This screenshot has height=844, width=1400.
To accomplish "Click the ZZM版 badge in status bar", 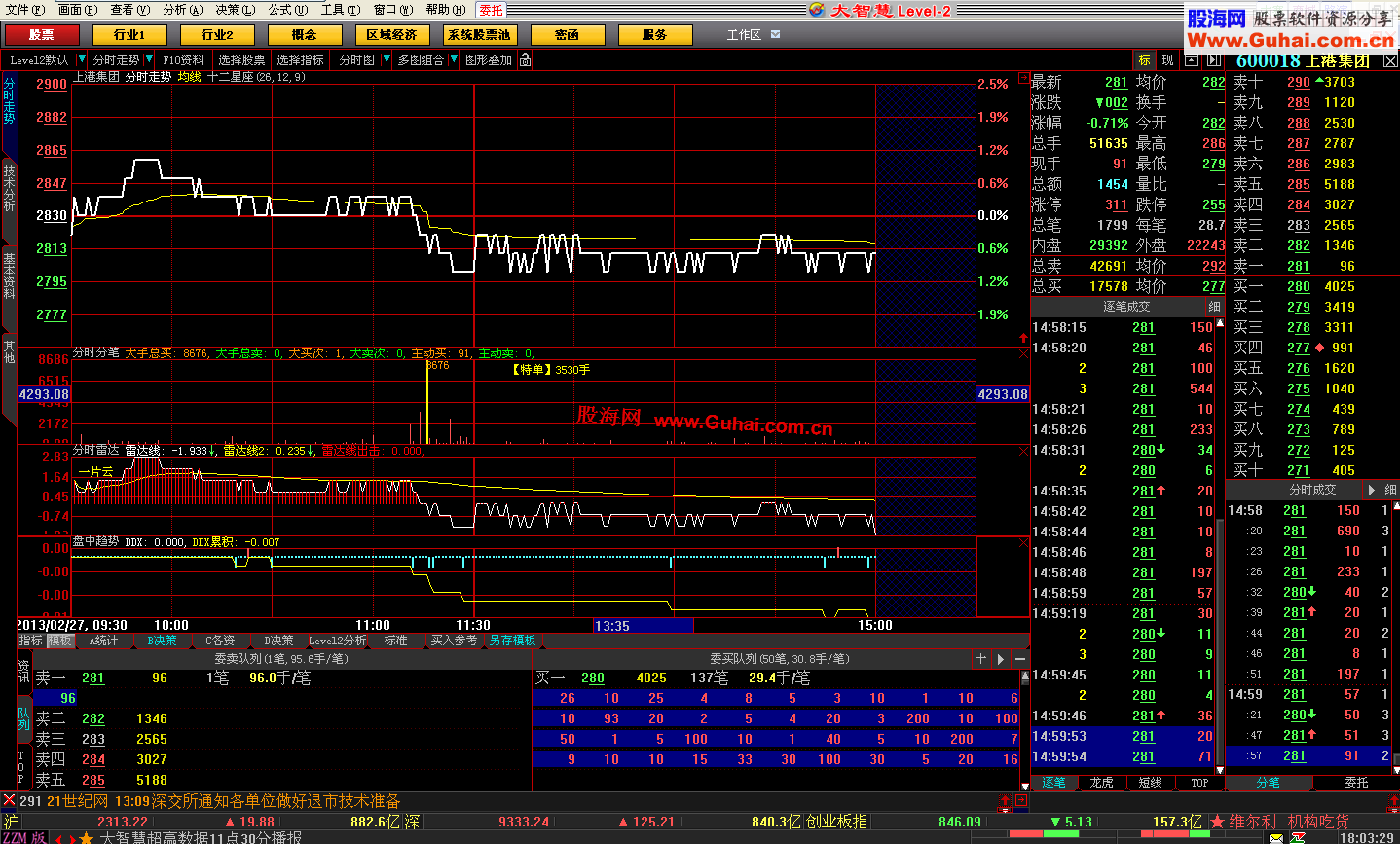I will (x=24, y=837).
